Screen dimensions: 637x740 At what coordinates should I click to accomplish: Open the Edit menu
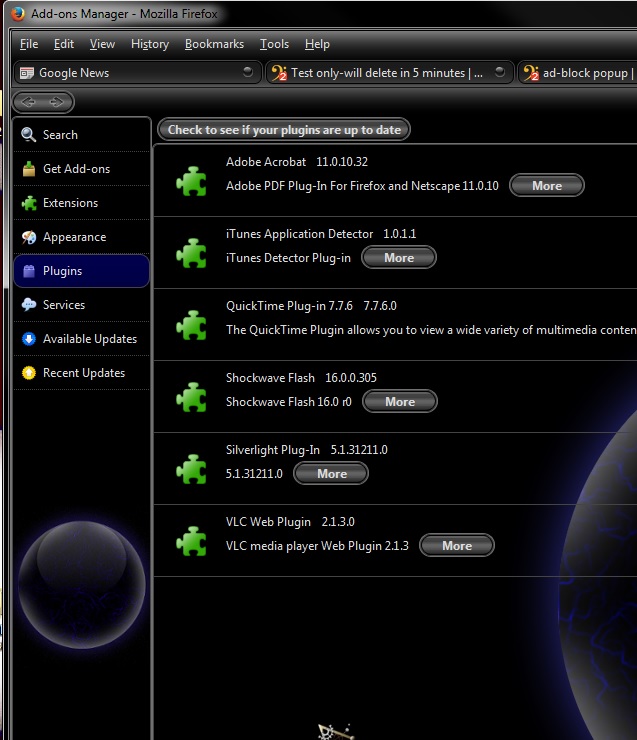[64, 44]
